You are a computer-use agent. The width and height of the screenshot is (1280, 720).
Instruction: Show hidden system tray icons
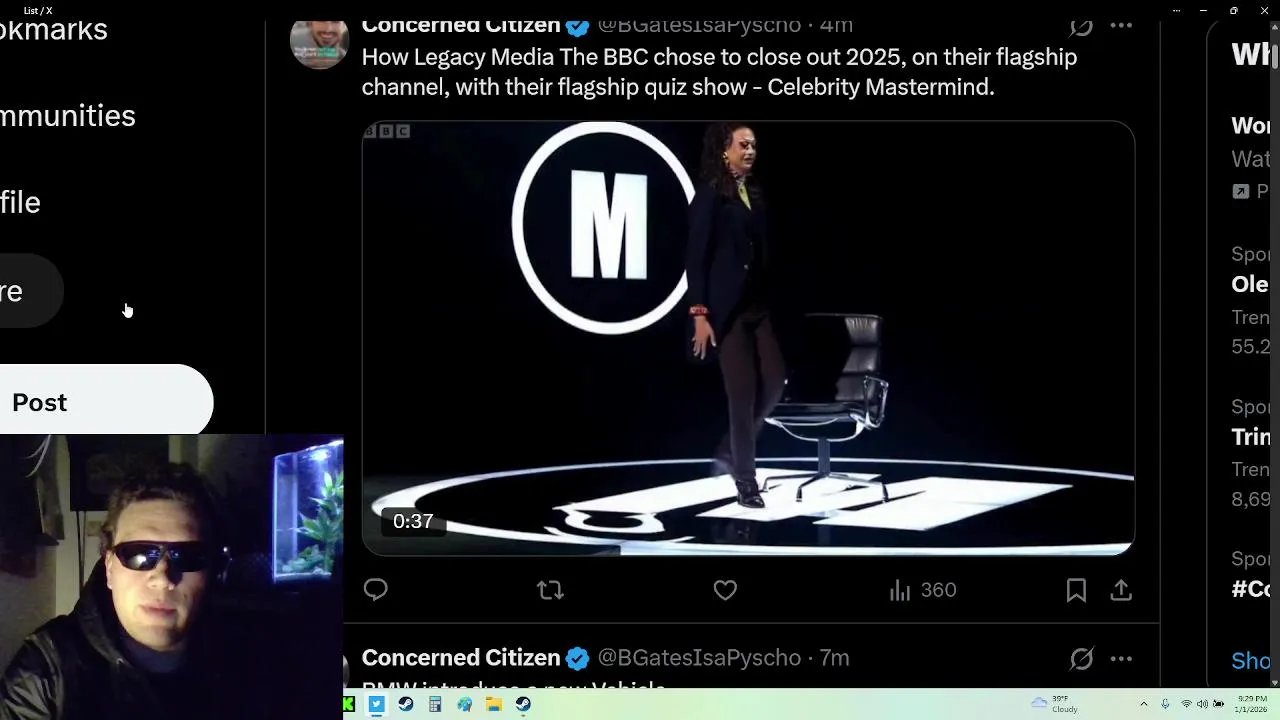1144,704
